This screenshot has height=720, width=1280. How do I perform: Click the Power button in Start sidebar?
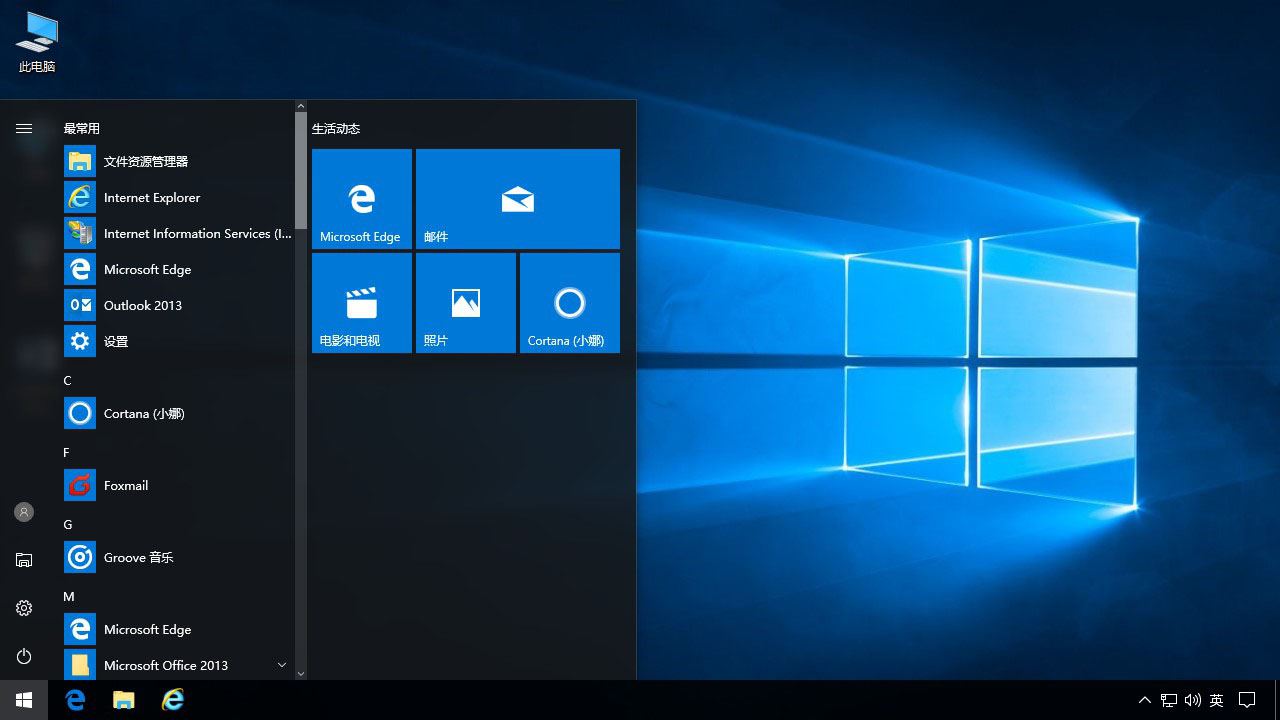(x=24, y=656)
